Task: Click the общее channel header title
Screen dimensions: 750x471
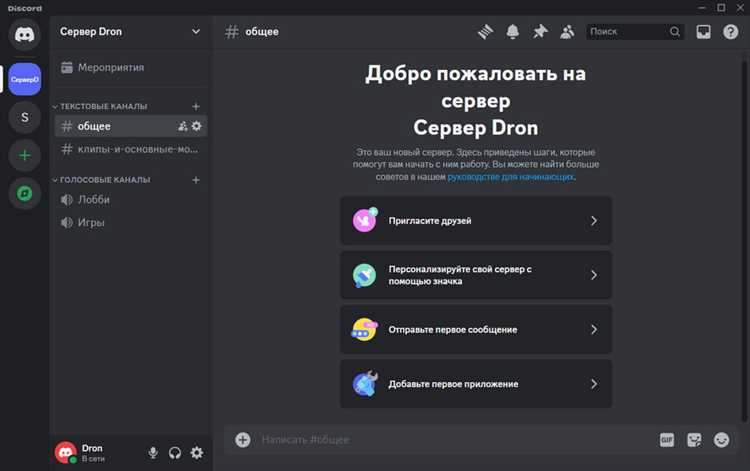Action: coord(262,32)
